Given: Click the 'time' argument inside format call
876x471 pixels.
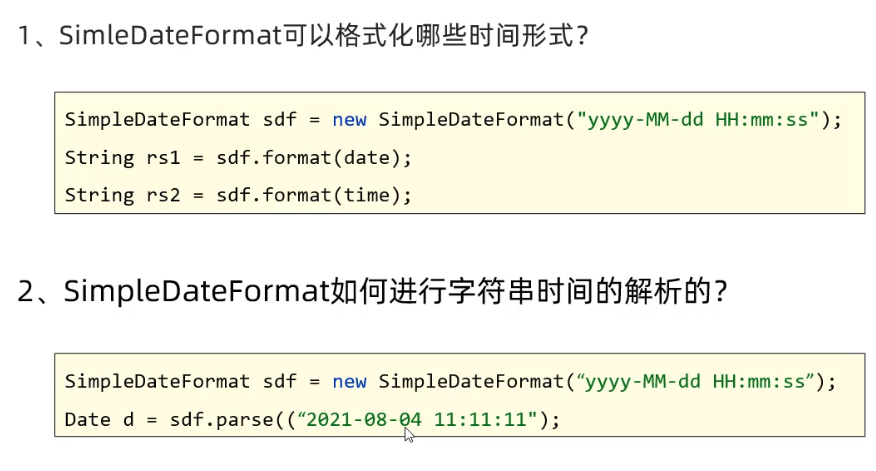Looking at the screenshot, I should [365, 196].
